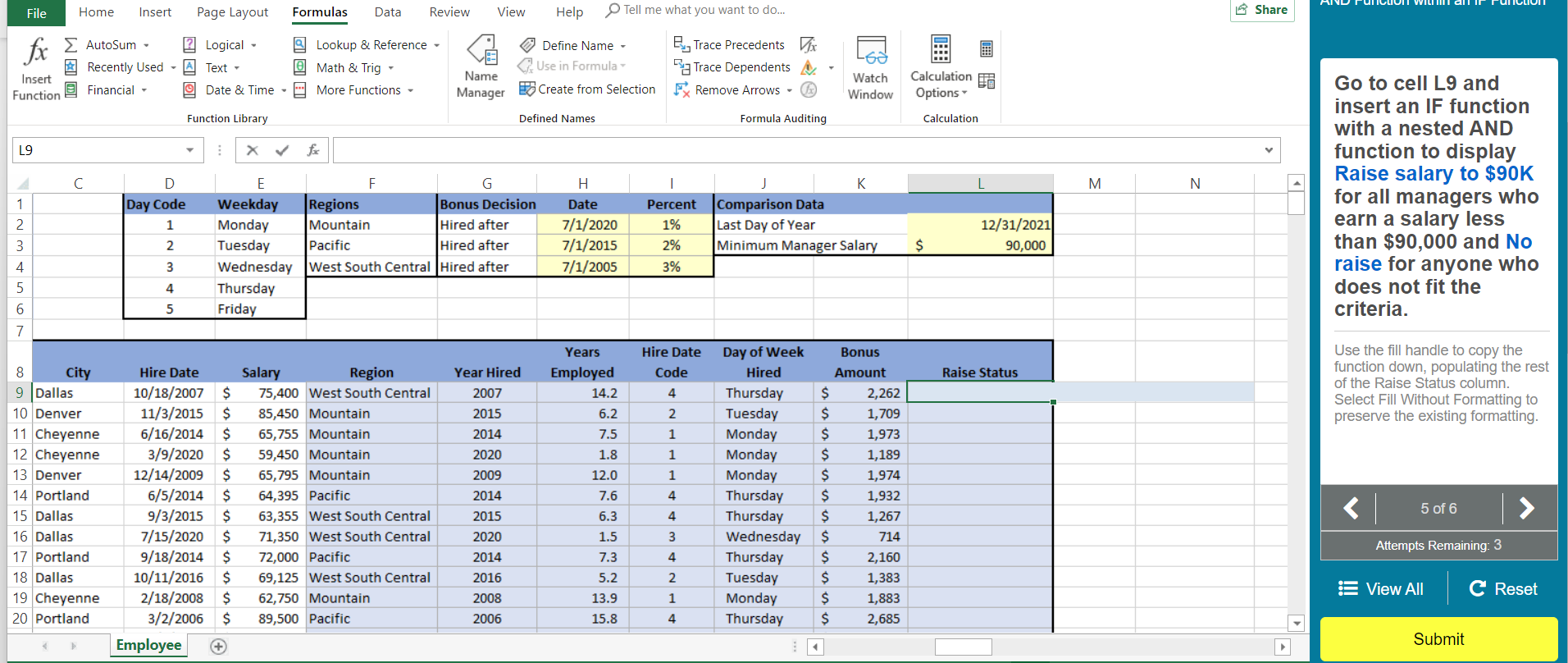The width and height of the screenshot is (1568, 663).
Task: Expand the AutoSum dropdown
Action: [x=147, y=45]
